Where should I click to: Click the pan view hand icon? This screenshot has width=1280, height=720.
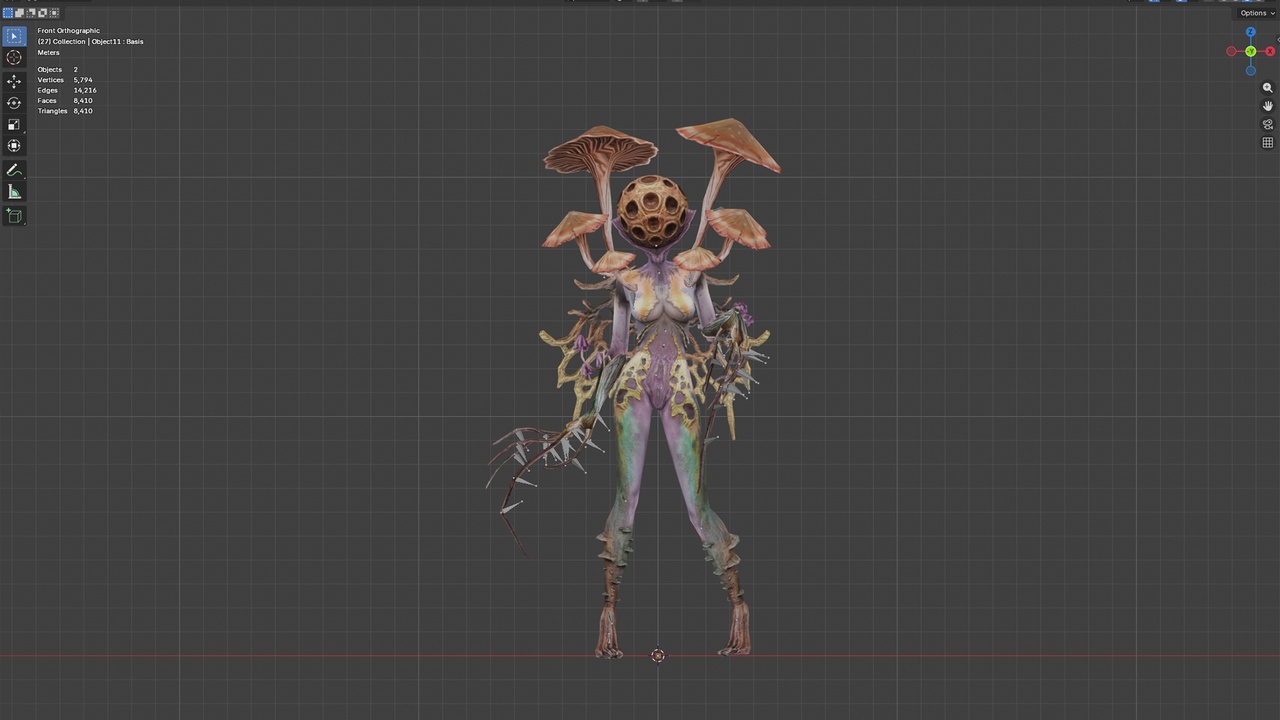pos(1267,106)
